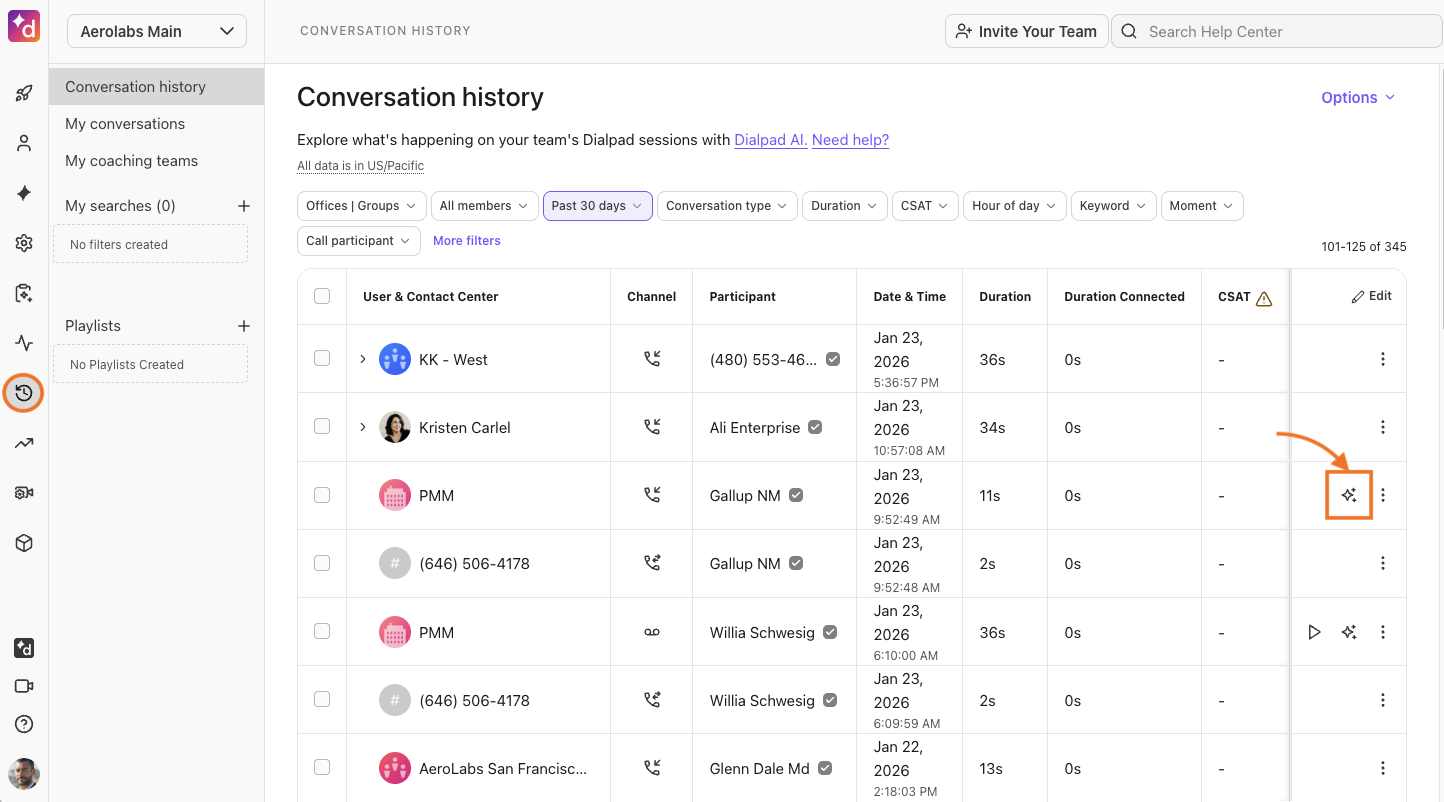Click the More filters link
Screen dimensions: 1444x802
[x=467, y=241]
